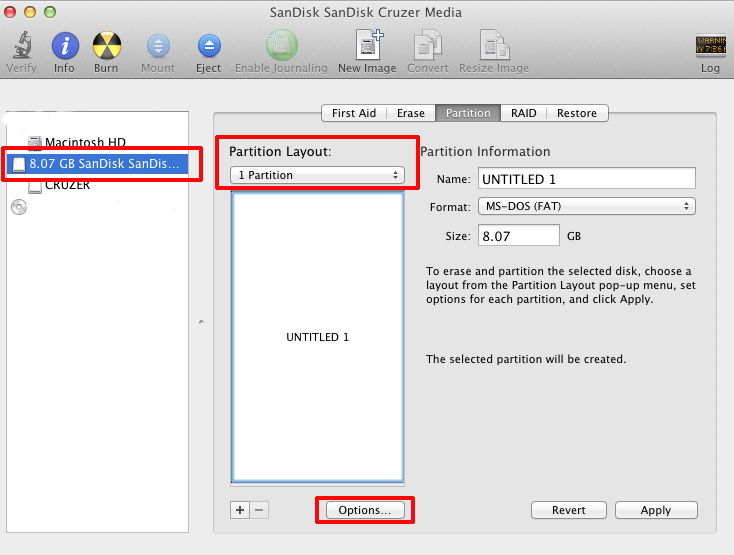
Task: Remove partition with the minus button
Action: coord(259,510)
